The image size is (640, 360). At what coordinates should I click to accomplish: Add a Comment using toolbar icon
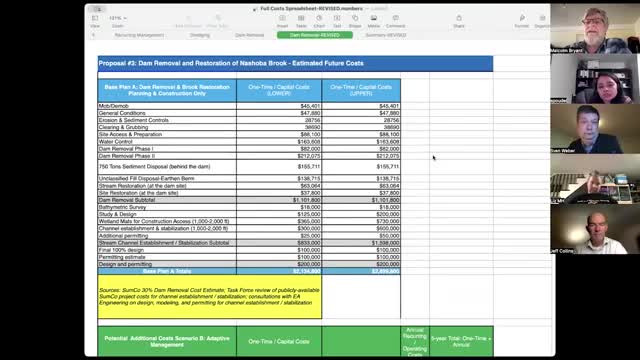[x=396, y=18]
